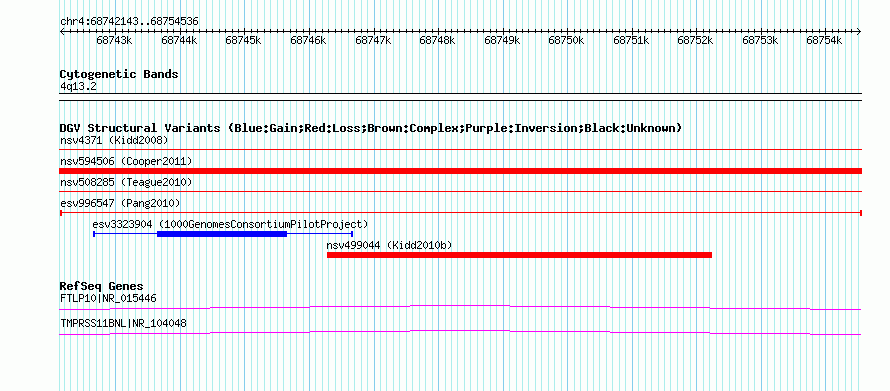Click the thin red nsv4371 variant line
The image size is (890, 391).
460,150
